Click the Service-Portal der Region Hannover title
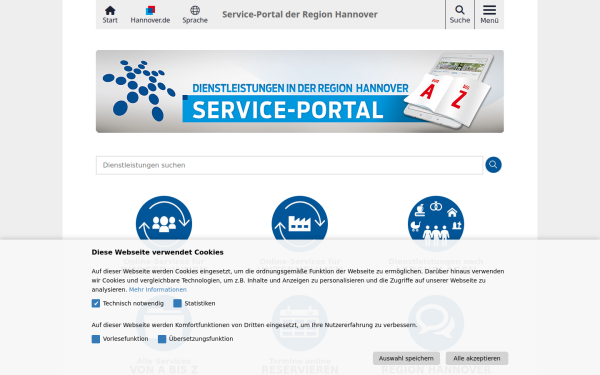Image resolution: width=600 pixels, height=375 pixels. (x=300, y=15)
